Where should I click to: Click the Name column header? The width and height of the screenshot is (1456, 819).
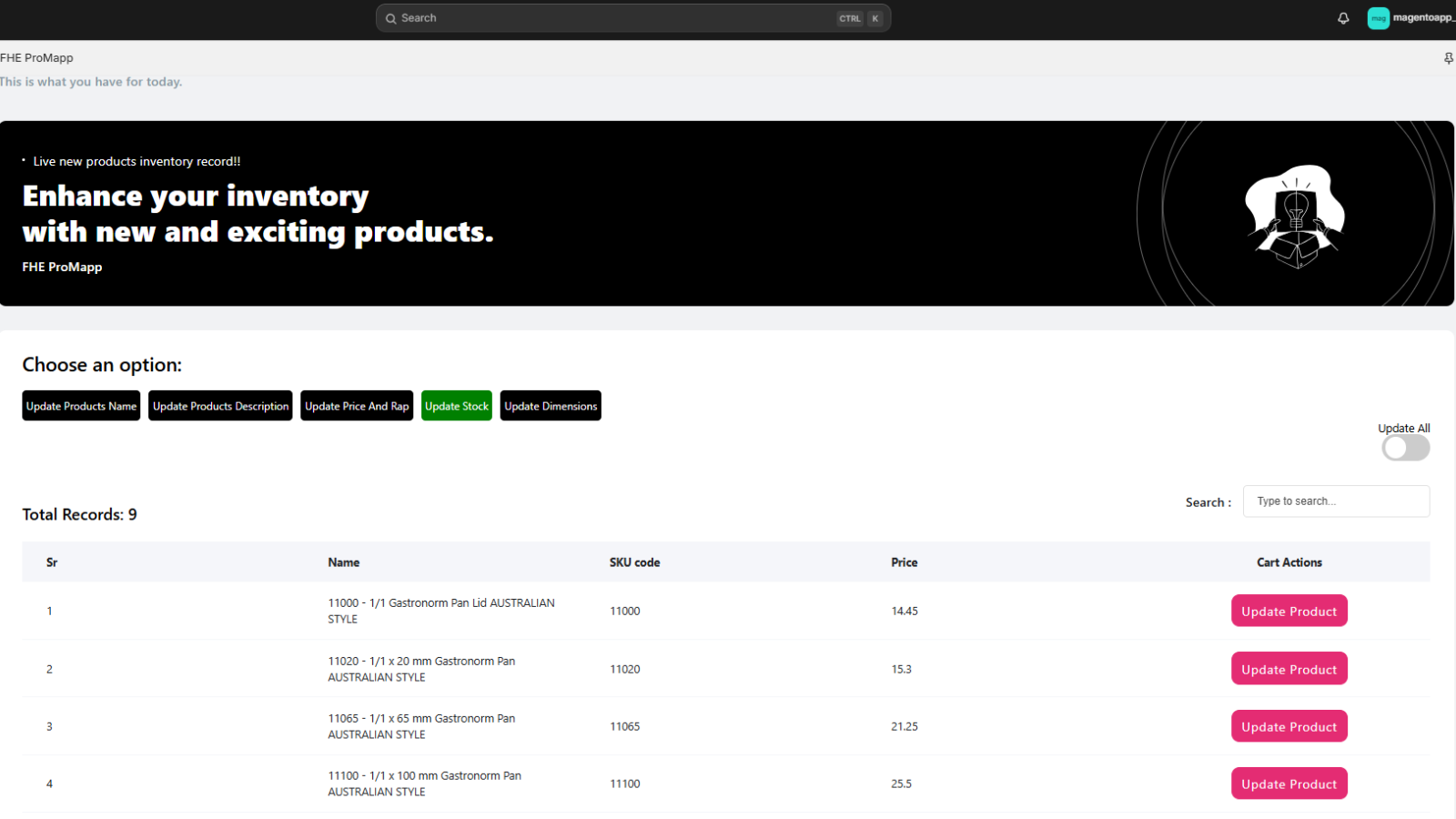[x=344, y=562]
